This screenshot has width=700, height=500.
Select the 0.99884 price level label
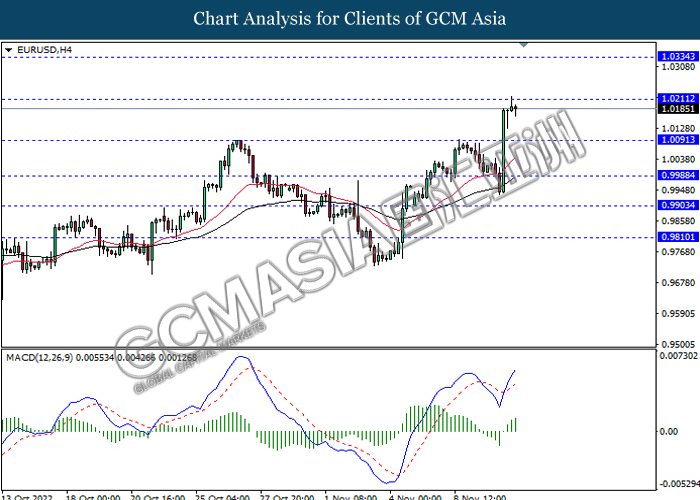tap(678, 175)
